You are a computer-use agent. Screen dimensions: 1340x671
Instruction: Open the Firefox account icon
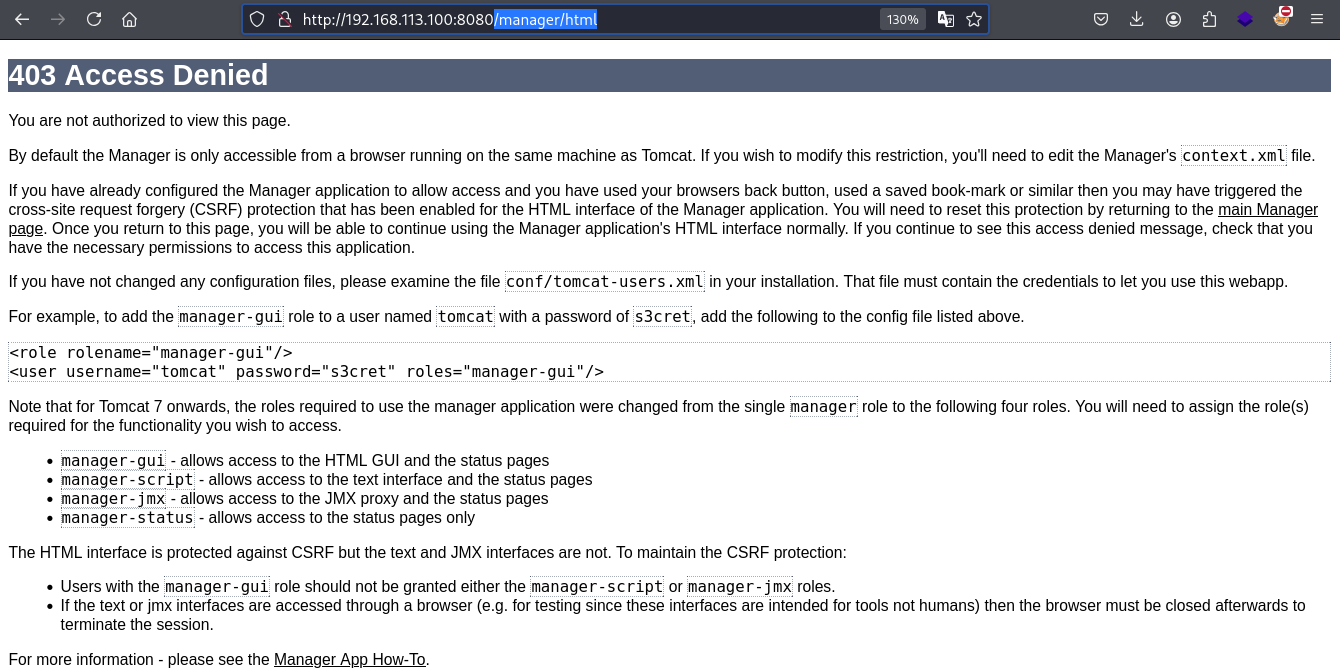(1173, 19)
